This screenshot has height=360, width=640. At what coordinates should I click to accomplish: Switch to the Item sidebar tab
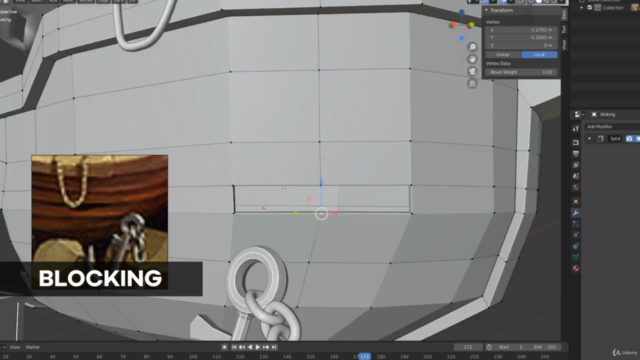tap(564, 15)
